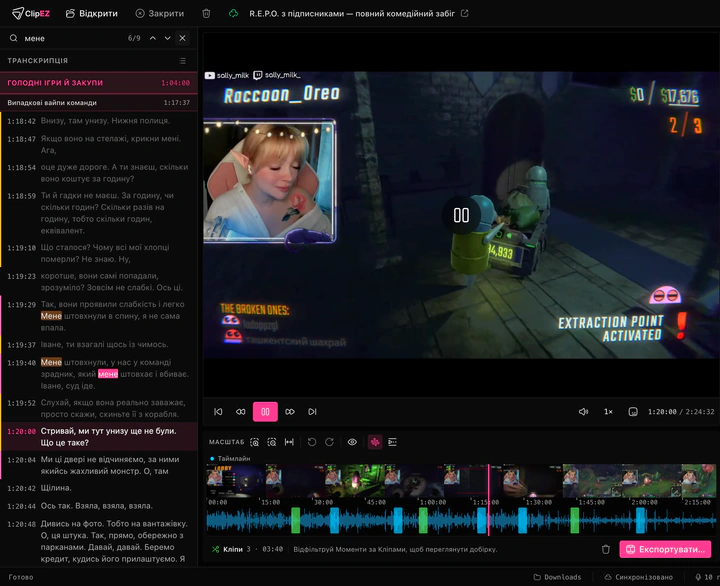Open the 1× playback speed selector
The width and height of the screenshot is (720, 586).
(608, 411)
